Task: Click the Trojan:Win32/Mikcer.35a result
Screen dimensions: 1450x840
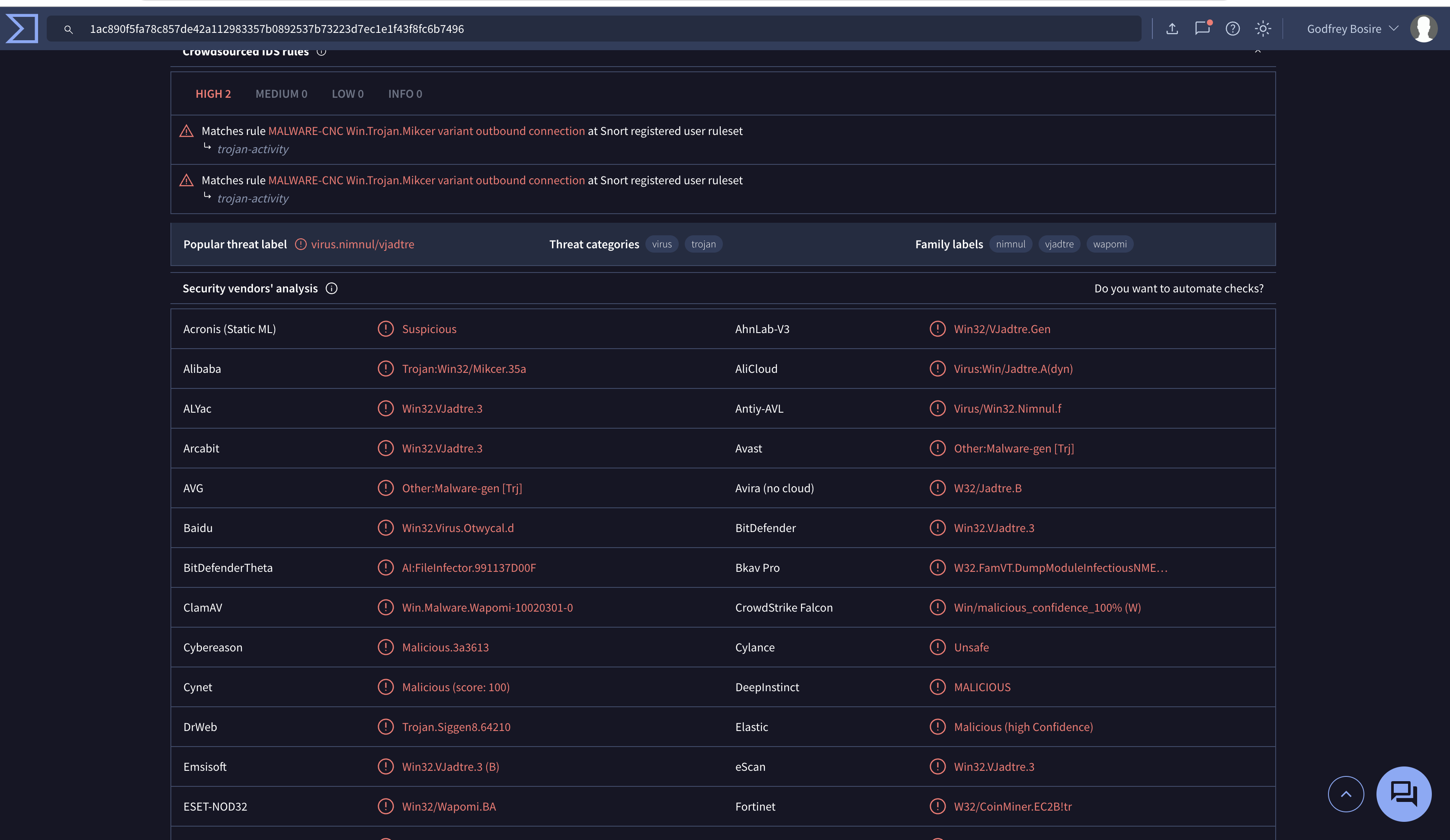Action: click(464, 369)
